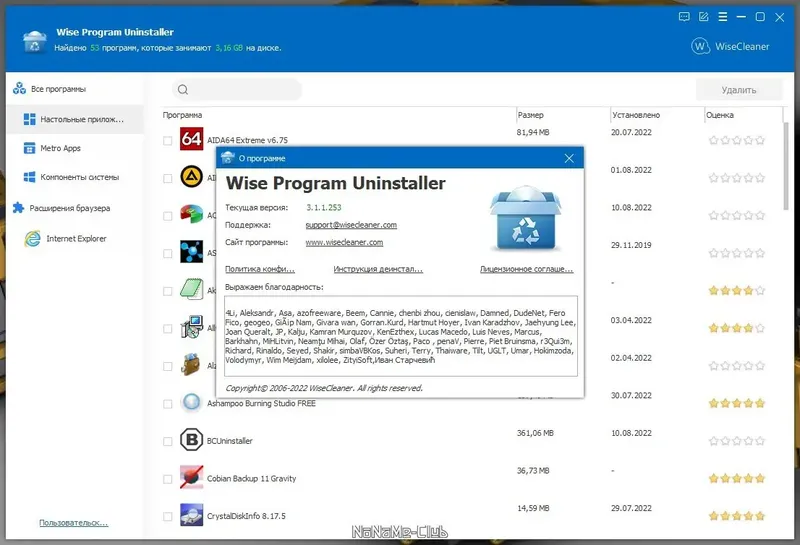Click the edit note icon in title bar
This screenshot has height=545, width=800.
[x=704, y=17]
